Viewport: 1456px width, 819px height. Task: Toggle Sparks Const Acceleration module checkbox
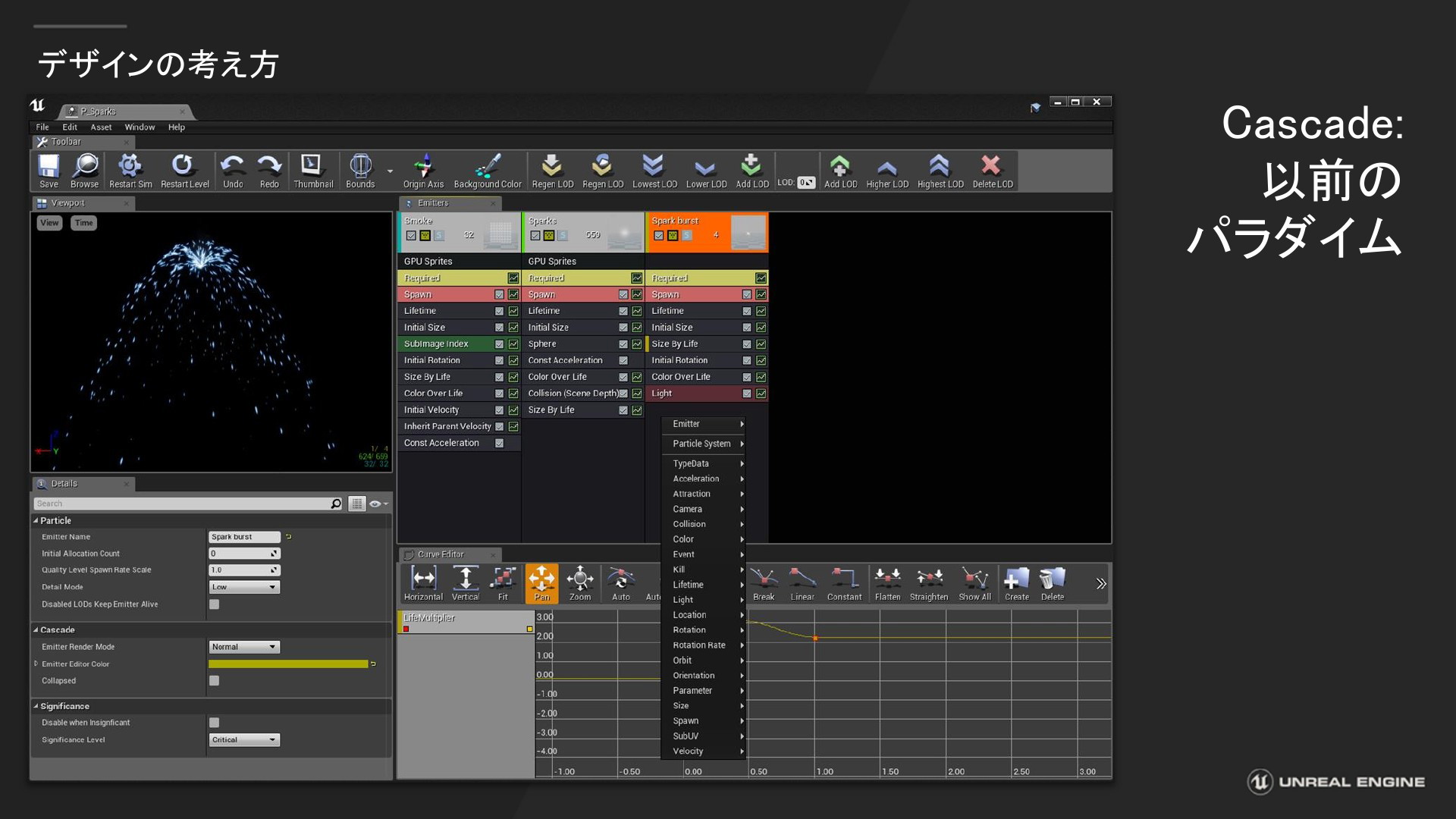click(x=623, y=360)
